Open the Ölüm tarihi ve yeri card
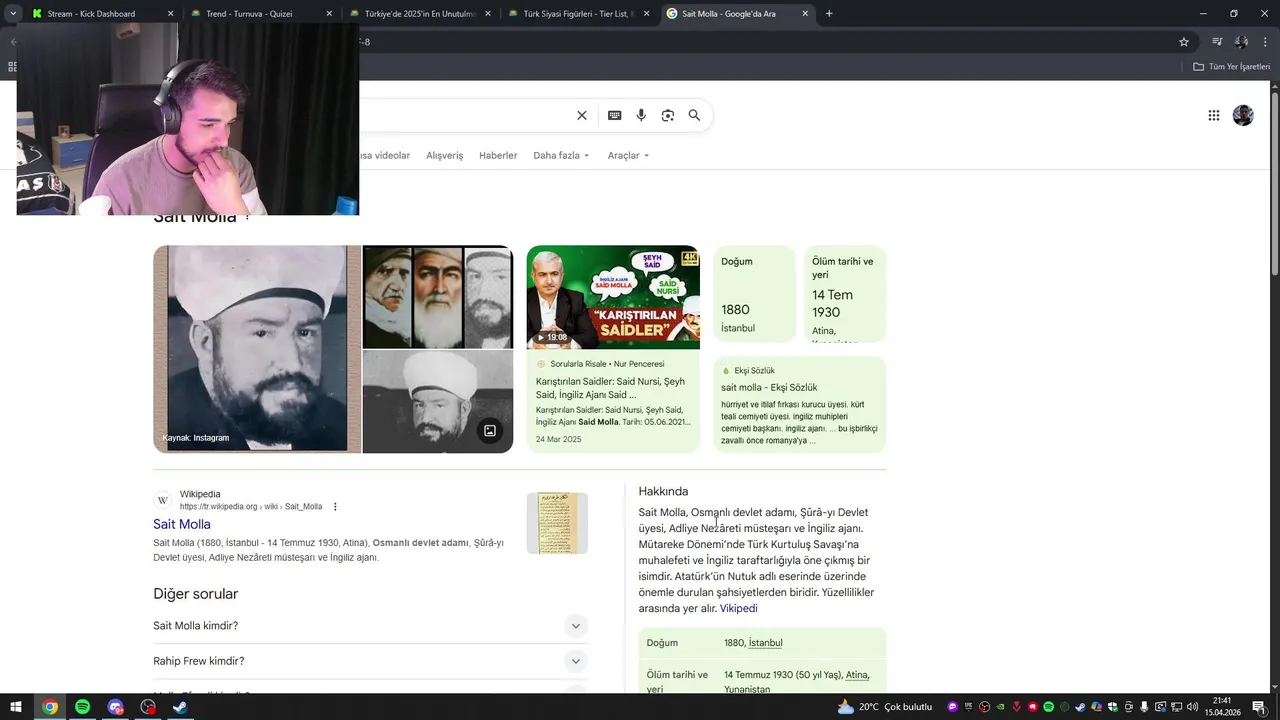The width and height of the screenshot is (1280, 720). pyautogui.click(x=846, y=294)
